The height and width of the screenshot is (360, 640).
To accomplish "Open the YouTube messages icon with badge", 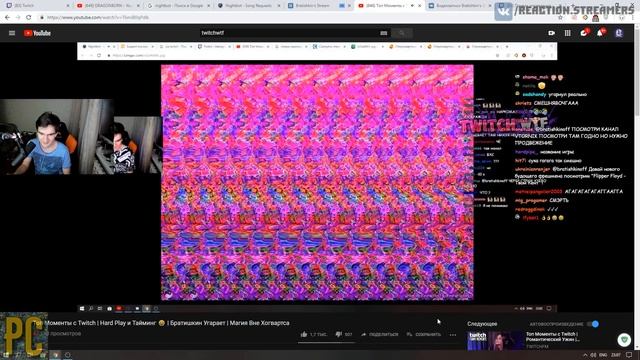I will coord(584,33).
